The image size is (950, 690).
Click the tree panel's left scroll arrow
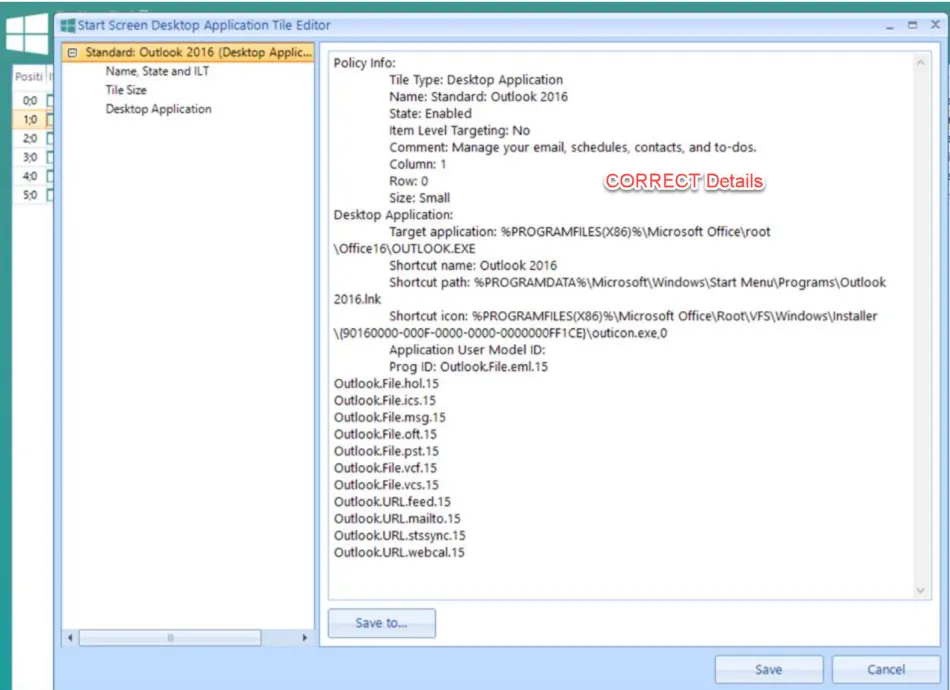coord(70,637)
